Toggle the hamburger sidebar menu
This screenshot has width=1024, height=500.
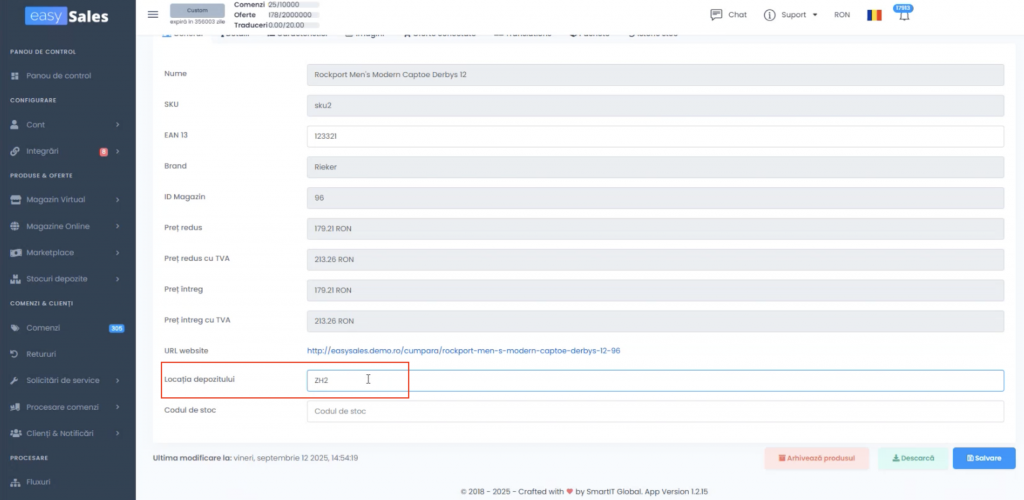click(152, 15)
